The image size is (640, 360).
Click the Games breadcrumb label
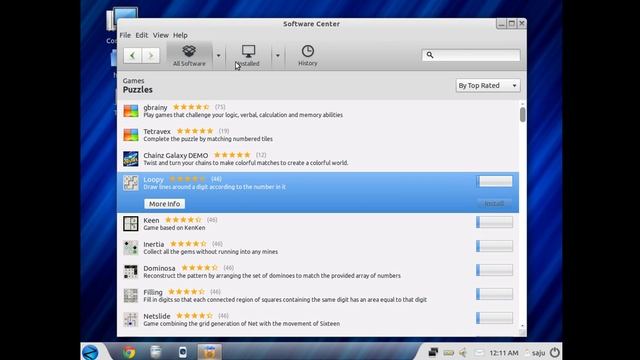coord(133,81)
